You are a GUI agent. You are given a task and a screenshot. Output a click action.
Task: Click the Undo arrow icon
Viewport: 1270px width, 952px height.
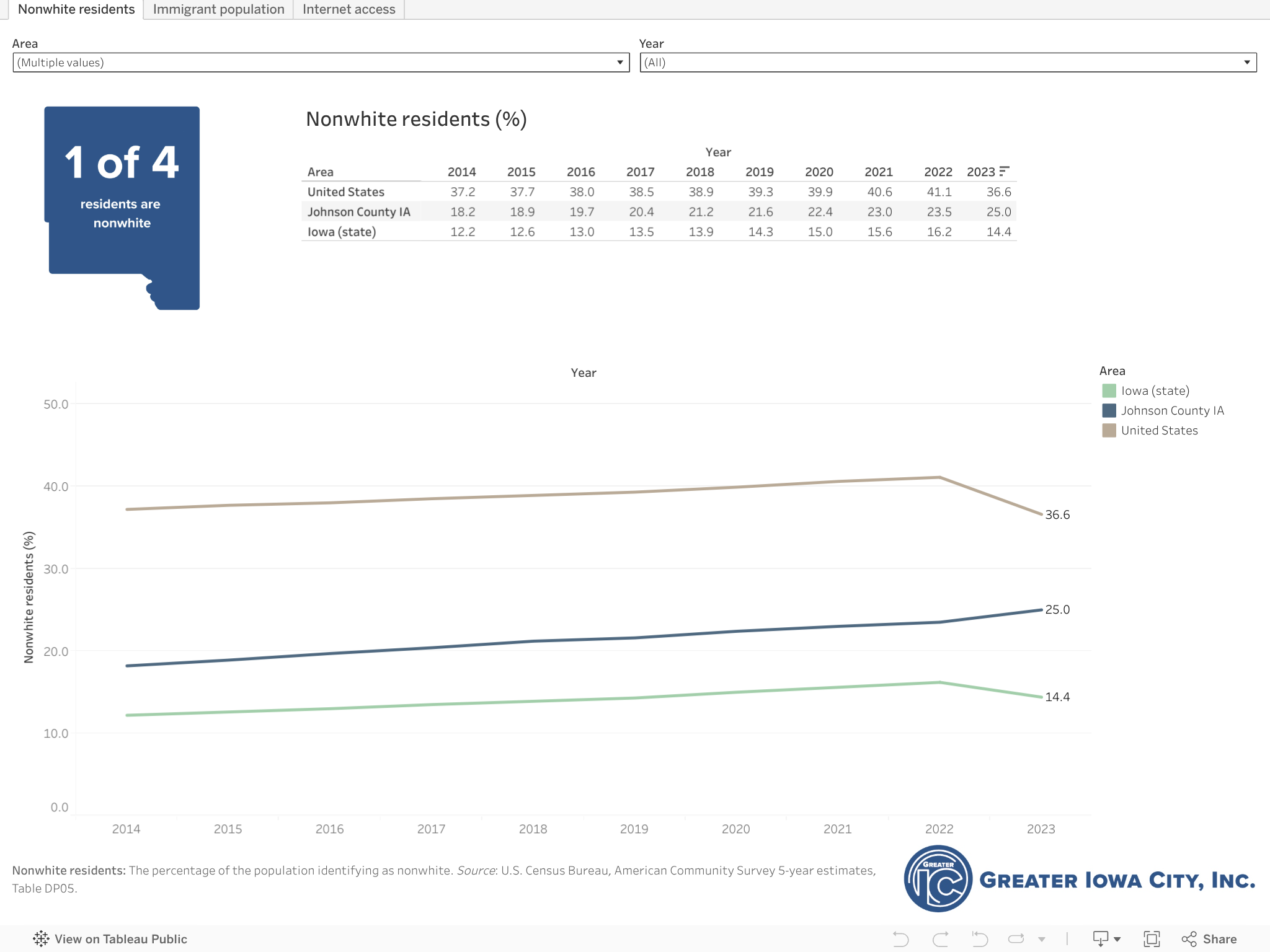click(900, 939)
